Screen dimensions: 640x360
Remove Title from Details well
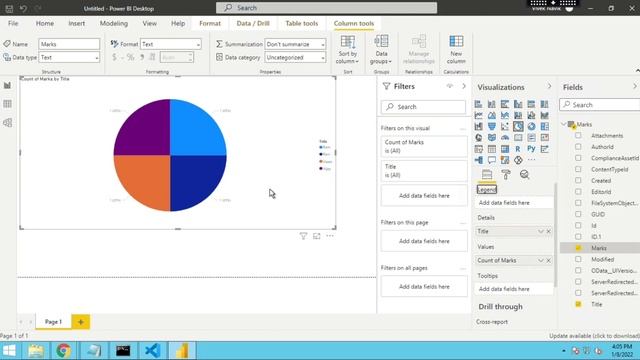click(x=549, y=231)
